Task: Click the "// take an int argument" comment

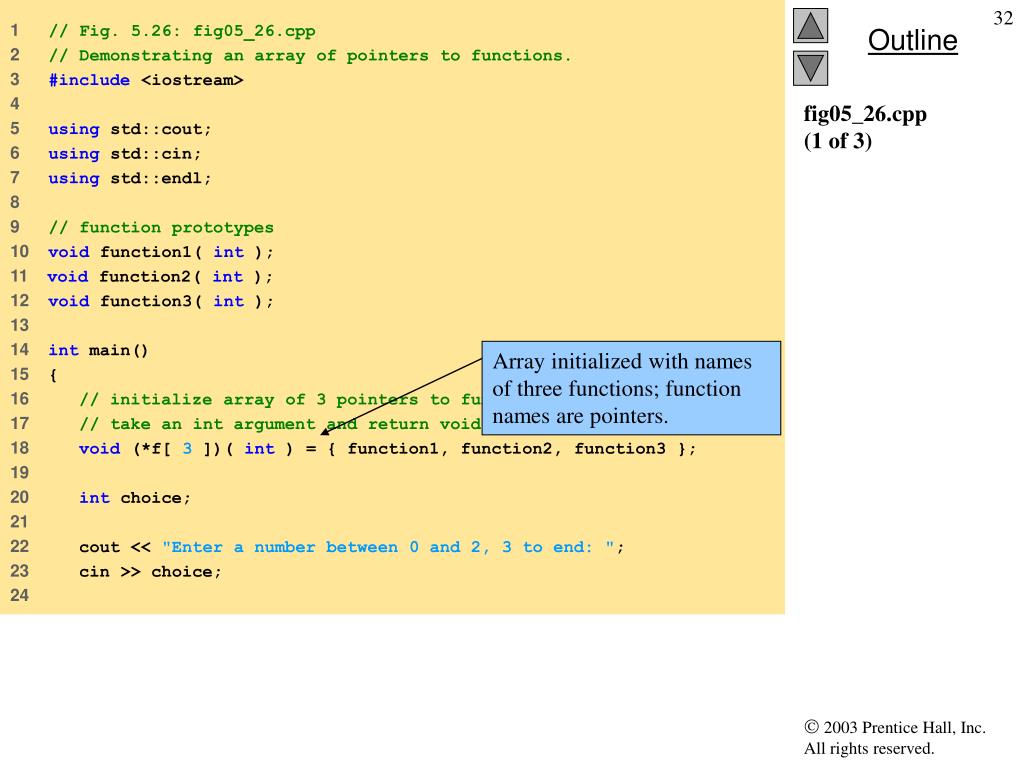Action: click(197, 424)
